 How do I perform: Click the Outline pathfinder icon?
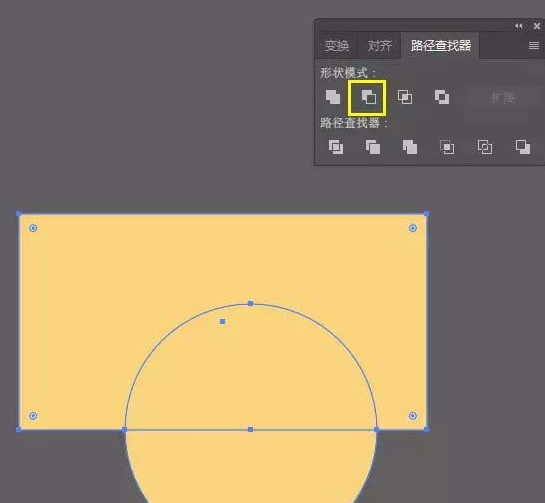pyautogui.click(x=485, y=147)
